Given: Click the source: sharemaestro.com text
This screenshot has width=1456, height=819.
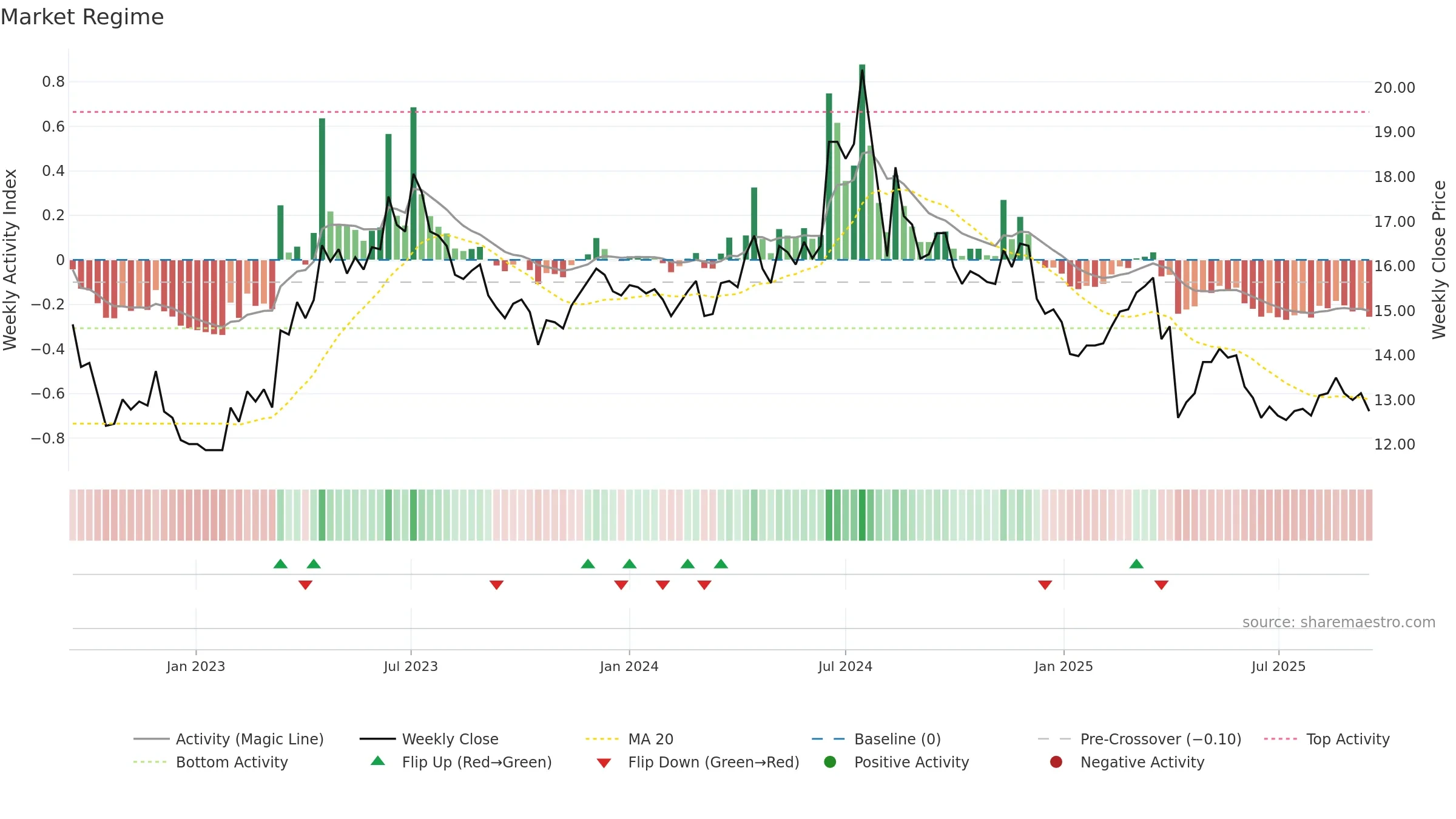Looking at the screenshot, I should coord(1339,622).
